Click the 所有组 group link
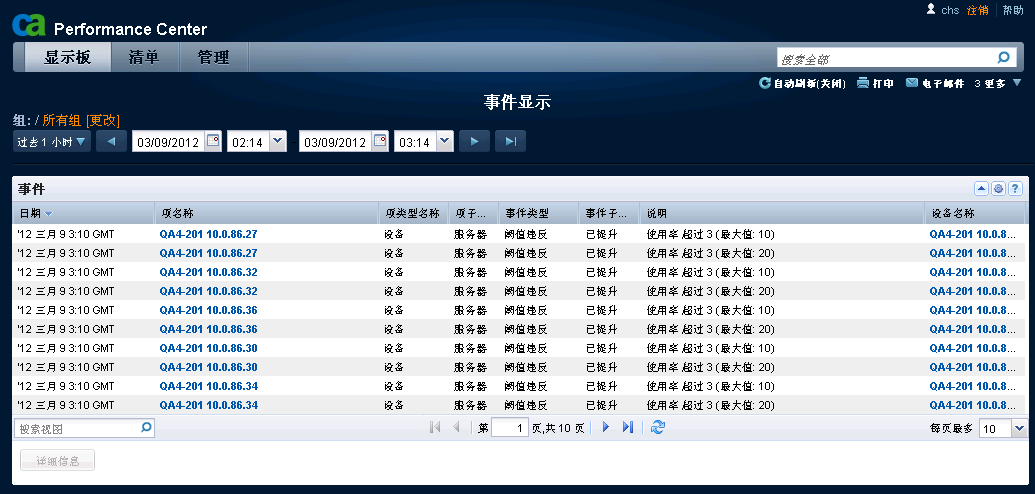 61,120
